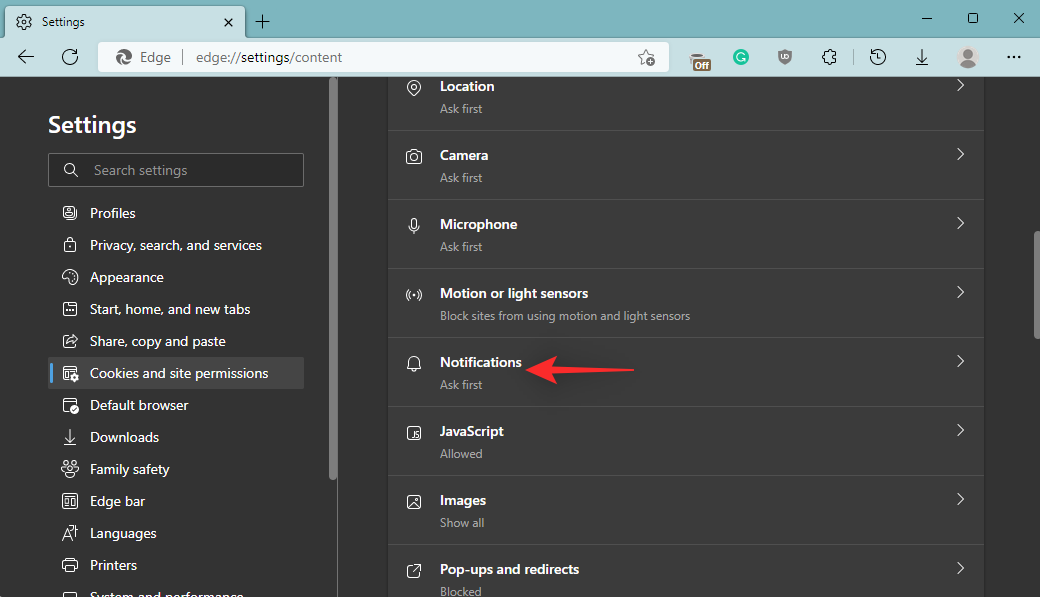The width and height of the screenshot is (1040, 597).
Task: Open the Extensions puzzle-piece menu
Action: (829, 58)
